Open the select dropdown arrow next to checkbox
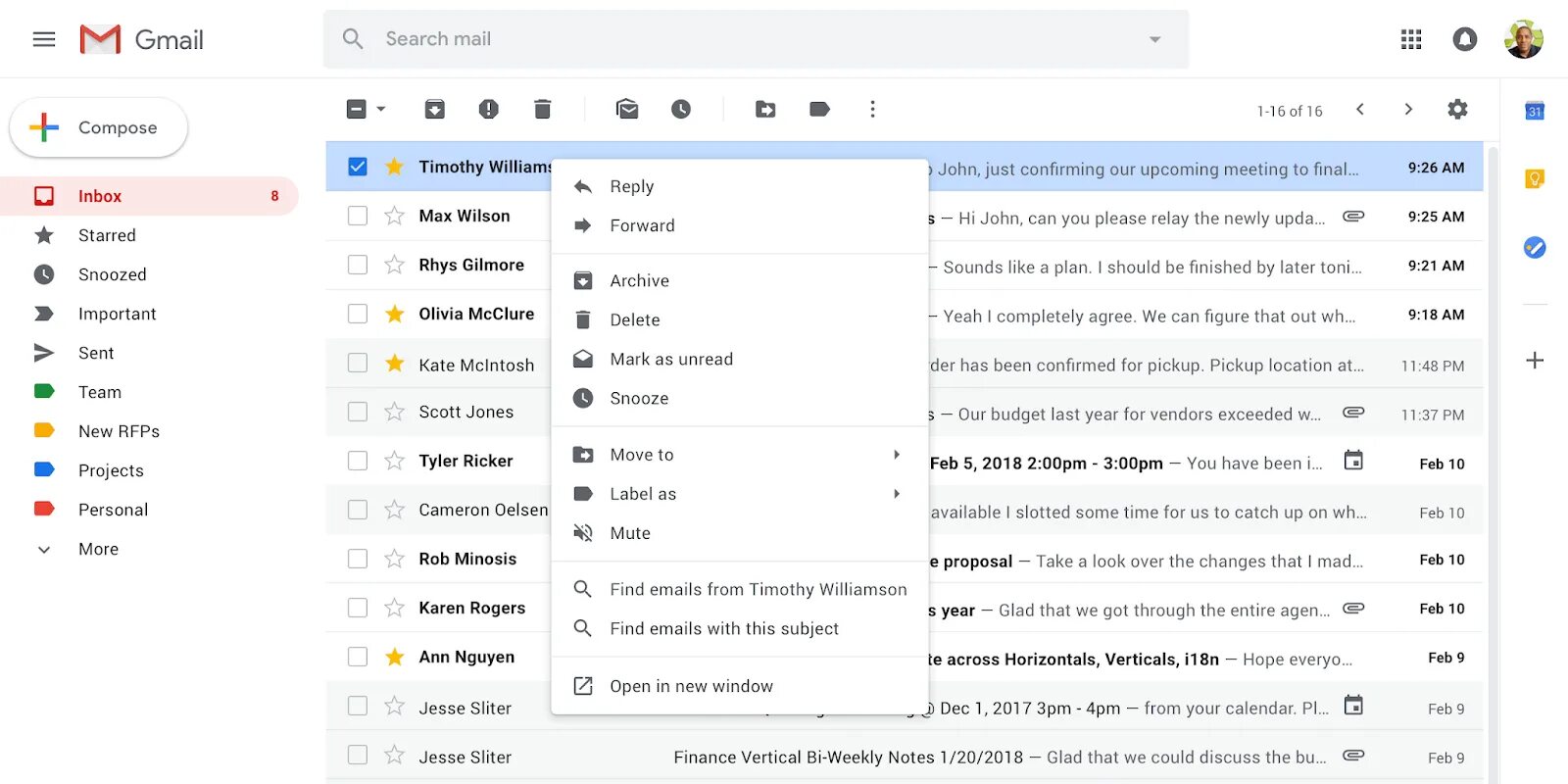1568x784 pixels. (381, 109)
